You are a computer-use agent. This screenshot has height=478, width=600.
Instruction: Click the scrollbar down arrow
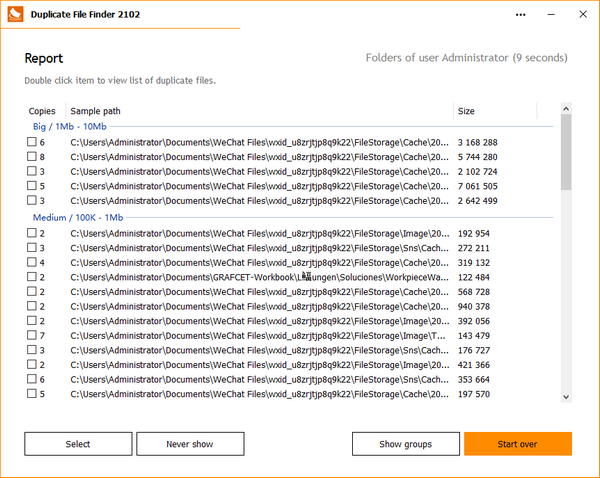click(x=566, y=397)
